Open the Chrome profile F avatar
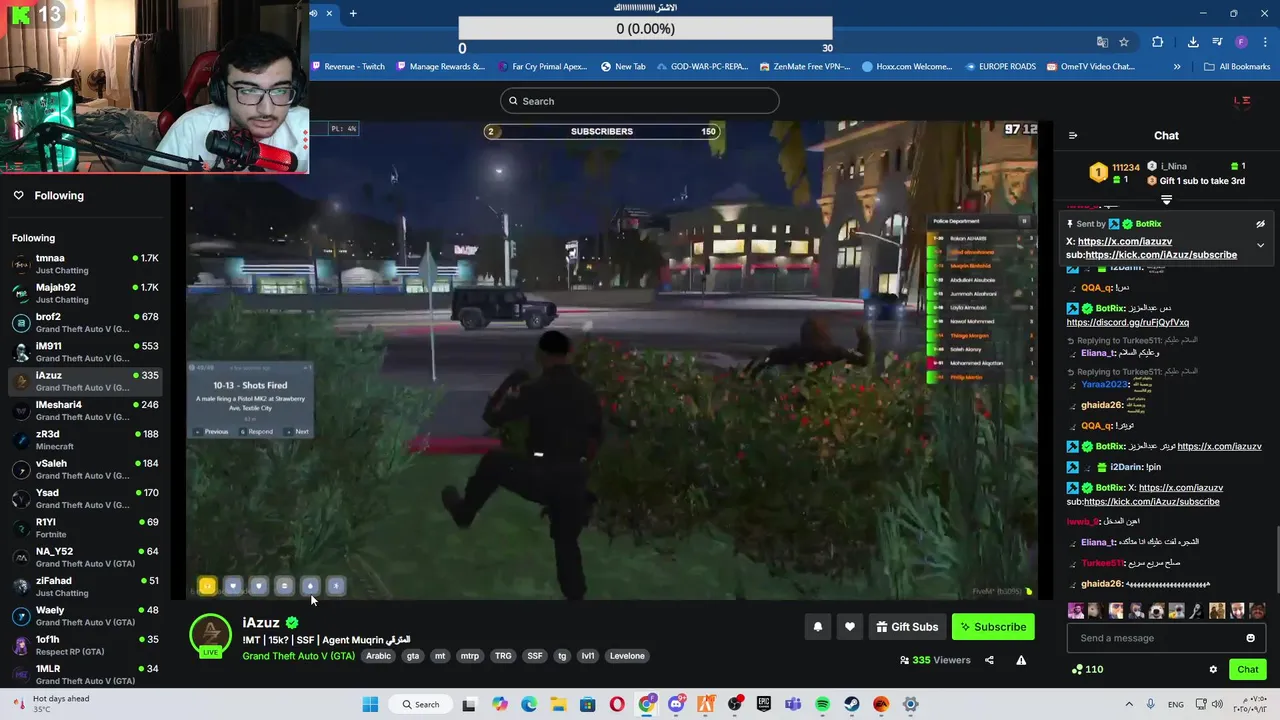 point(1241,42)
